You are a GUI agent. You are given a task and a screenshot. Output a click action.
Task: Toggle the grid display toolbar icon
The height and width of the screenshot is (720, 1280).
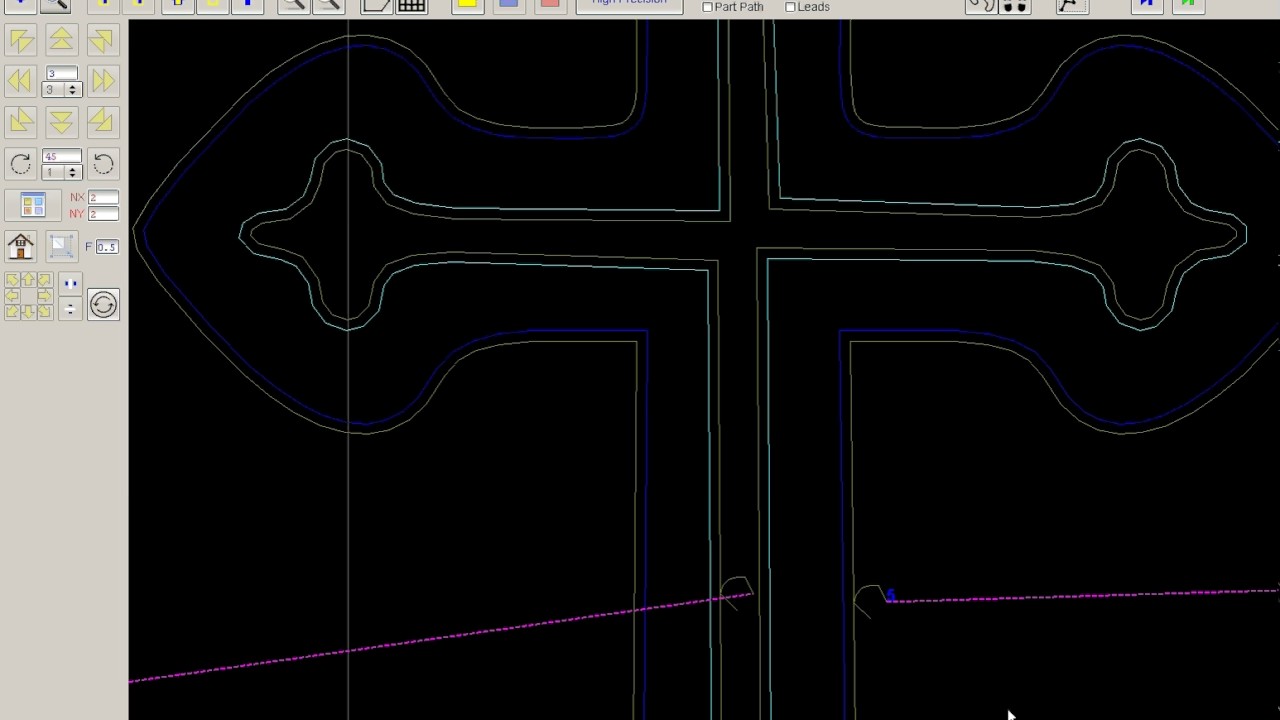[411, 5]
